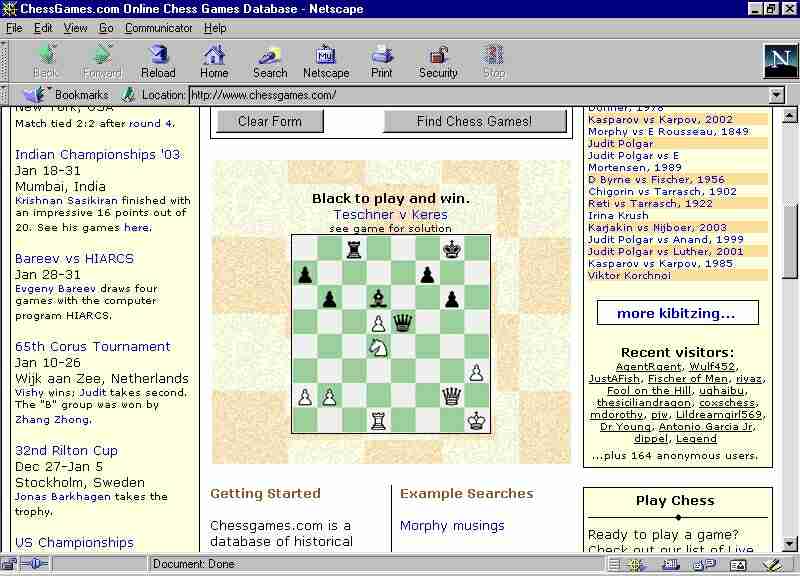Open the Morphy musings example search
The width and height of the screenshot is (800, 576).
click(452, 525)
